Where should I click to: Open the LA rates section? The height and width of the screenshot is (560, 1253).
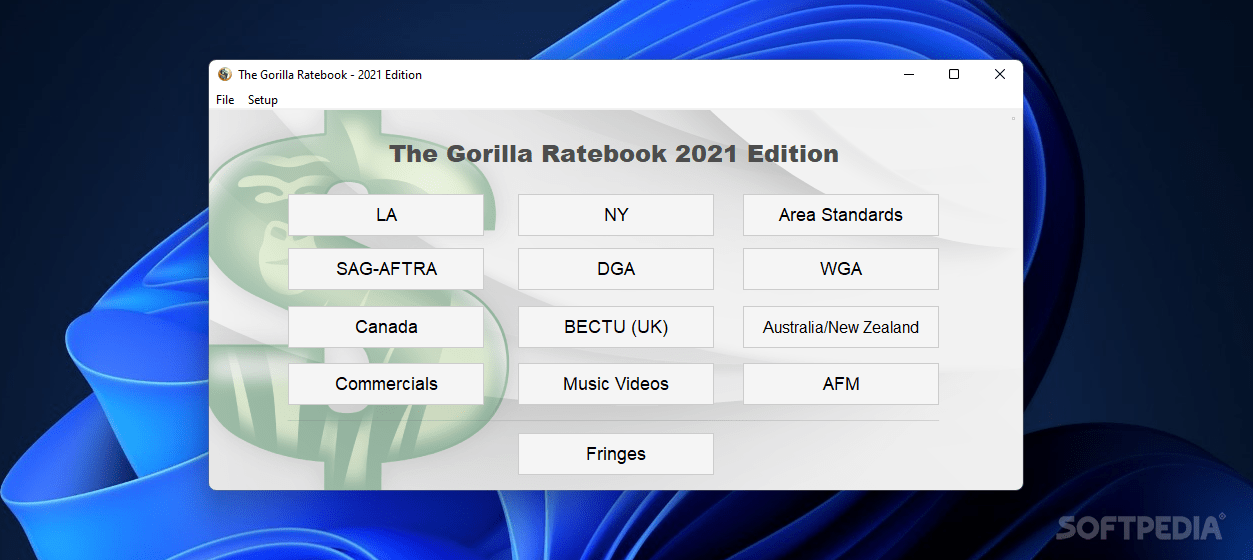coord(386,215)
